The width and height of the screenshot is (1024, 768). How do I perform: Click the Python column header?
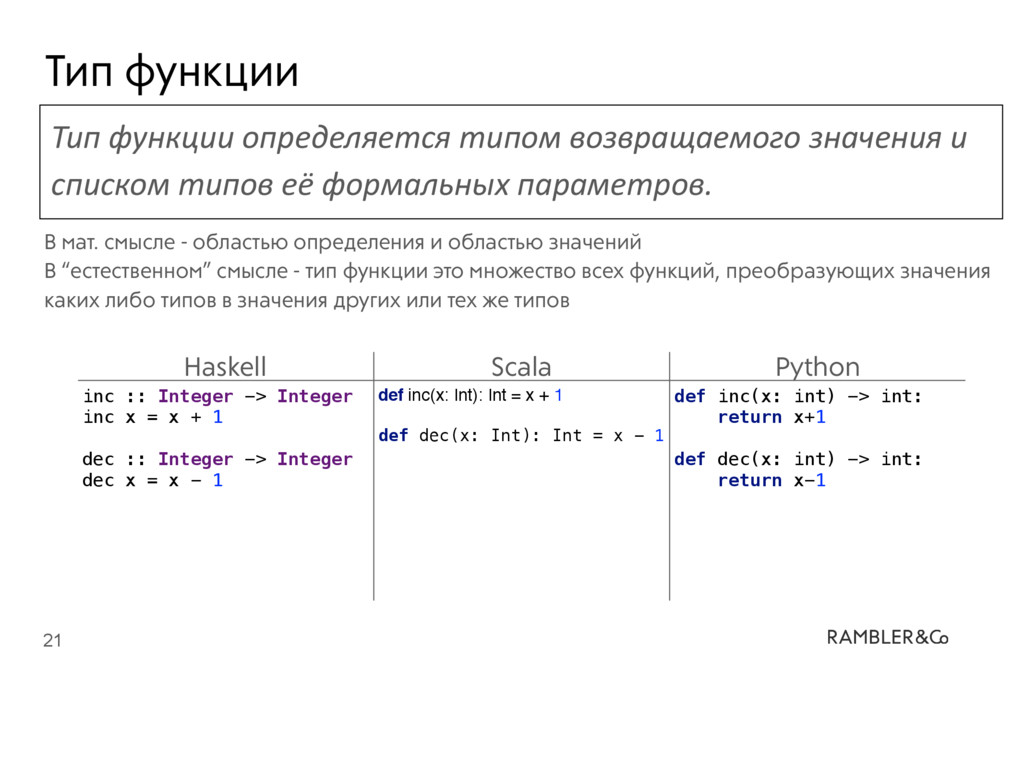818,366
